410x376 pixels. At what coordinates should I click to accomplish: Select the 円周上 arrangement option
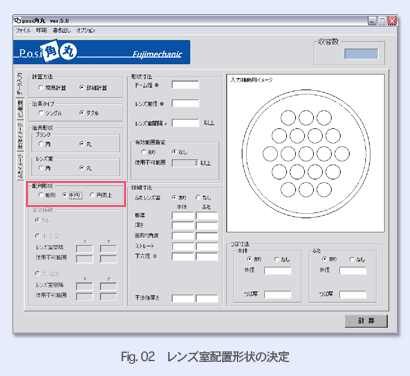(x=92, y=195)
